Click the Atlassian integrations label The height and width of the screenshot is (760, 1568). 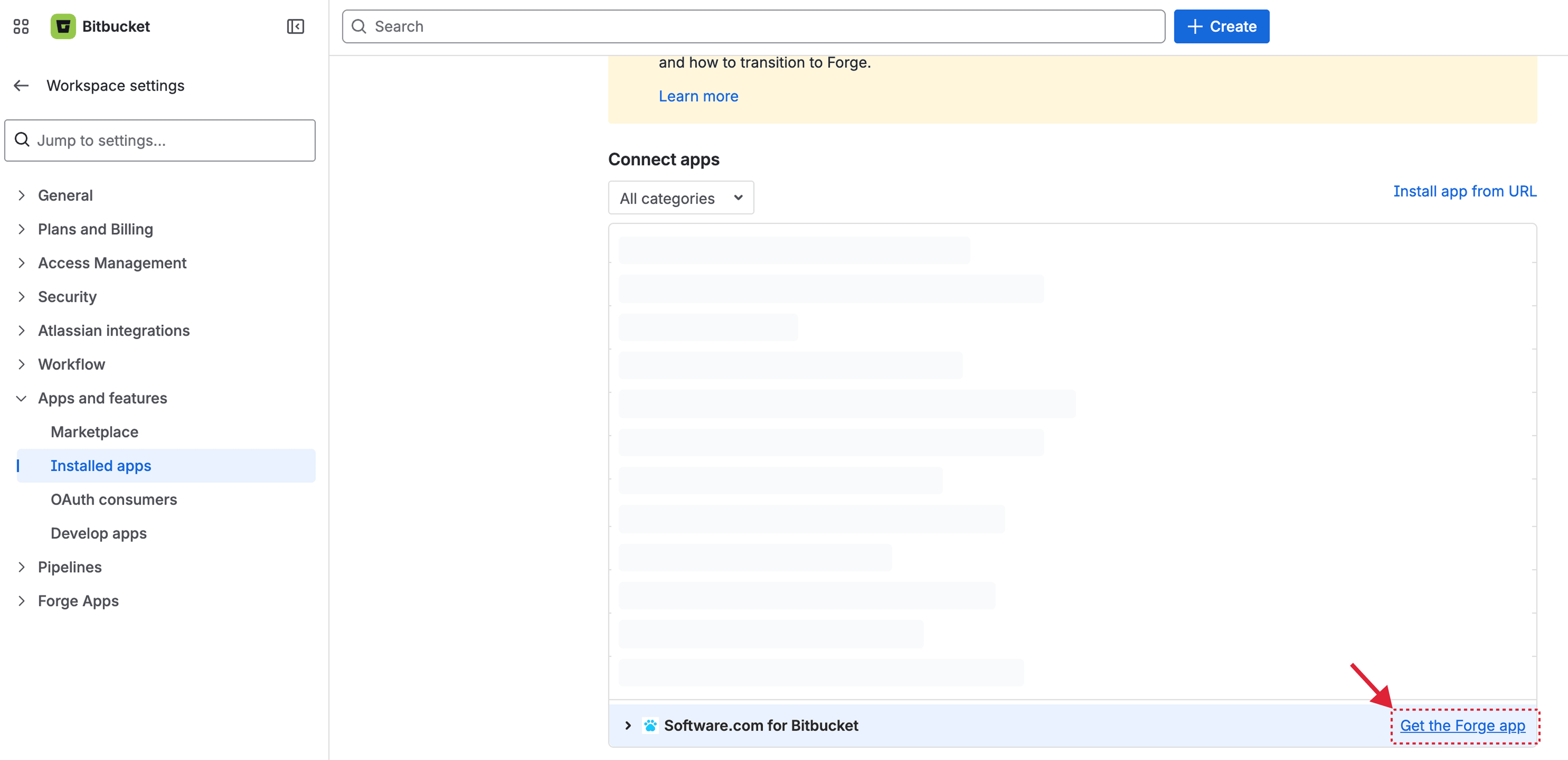tap(114, 330)
